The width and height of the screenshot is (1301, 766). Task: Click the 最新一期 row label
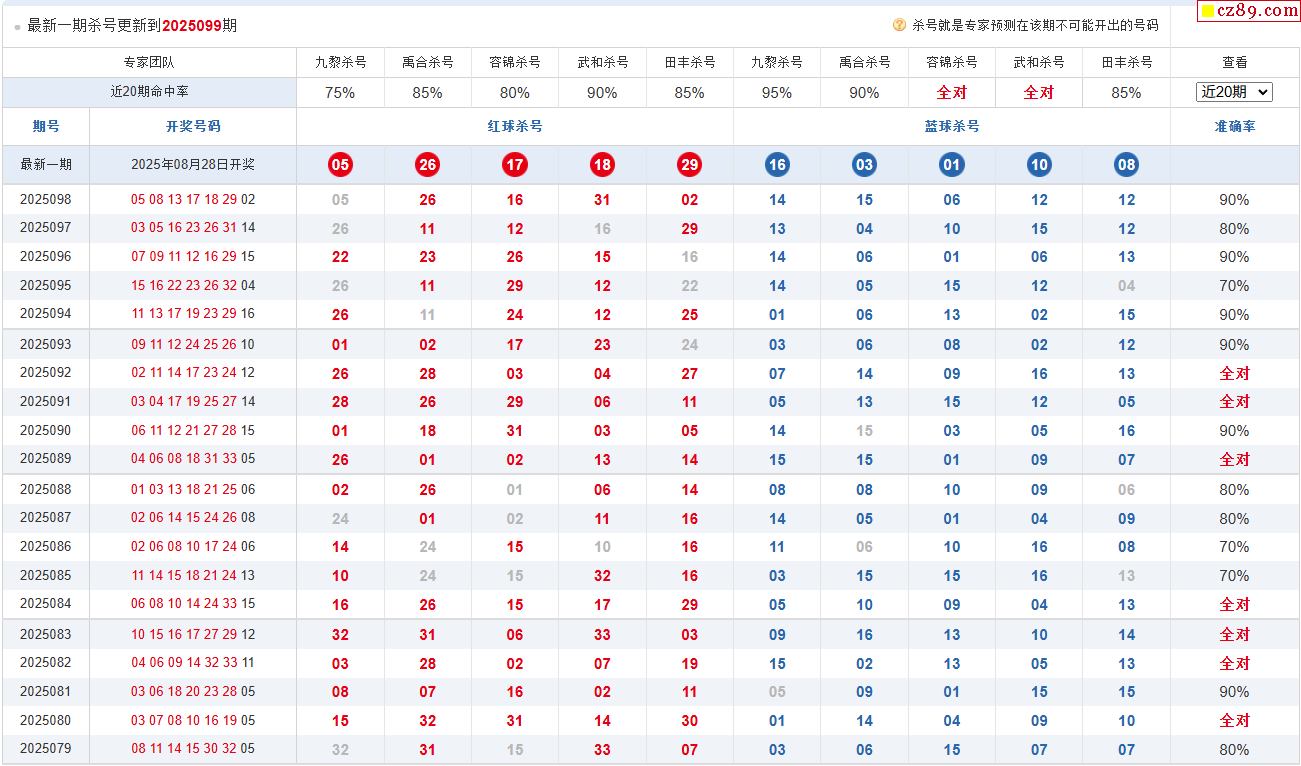click(46, 165)
